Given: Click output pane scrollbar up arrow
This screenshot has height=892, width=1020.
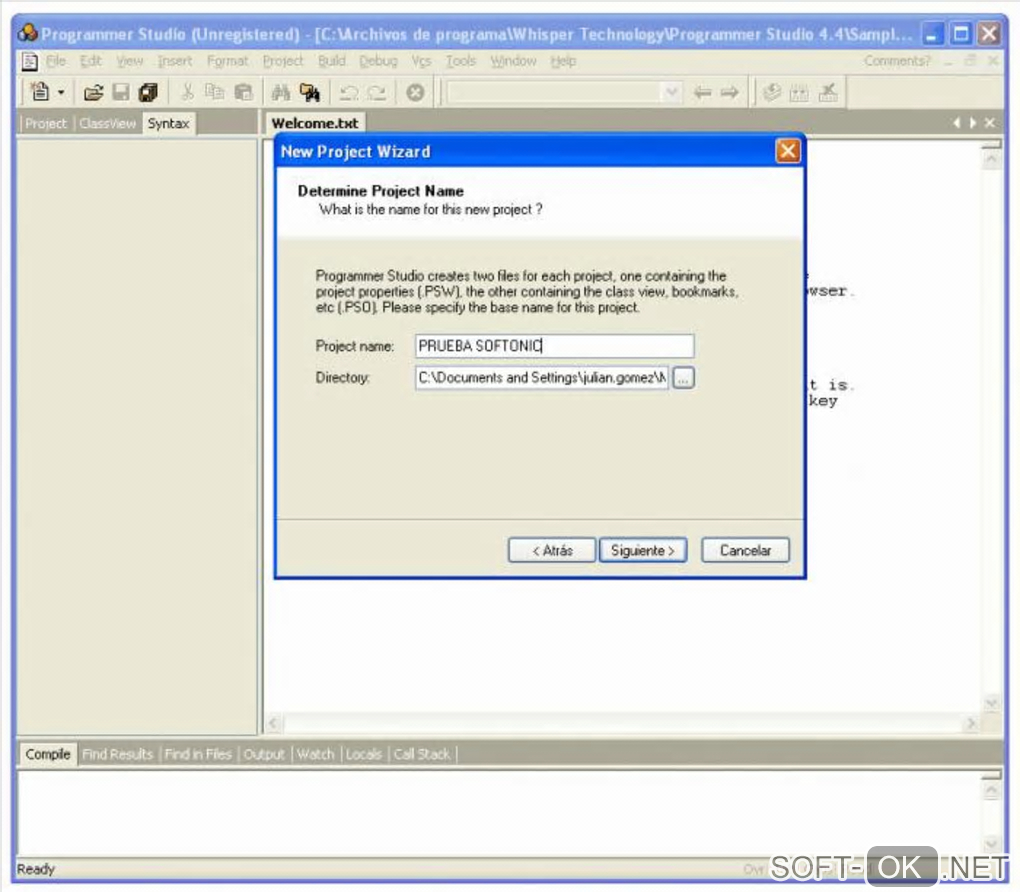Looking at the screenshot, I should [991, 791].
